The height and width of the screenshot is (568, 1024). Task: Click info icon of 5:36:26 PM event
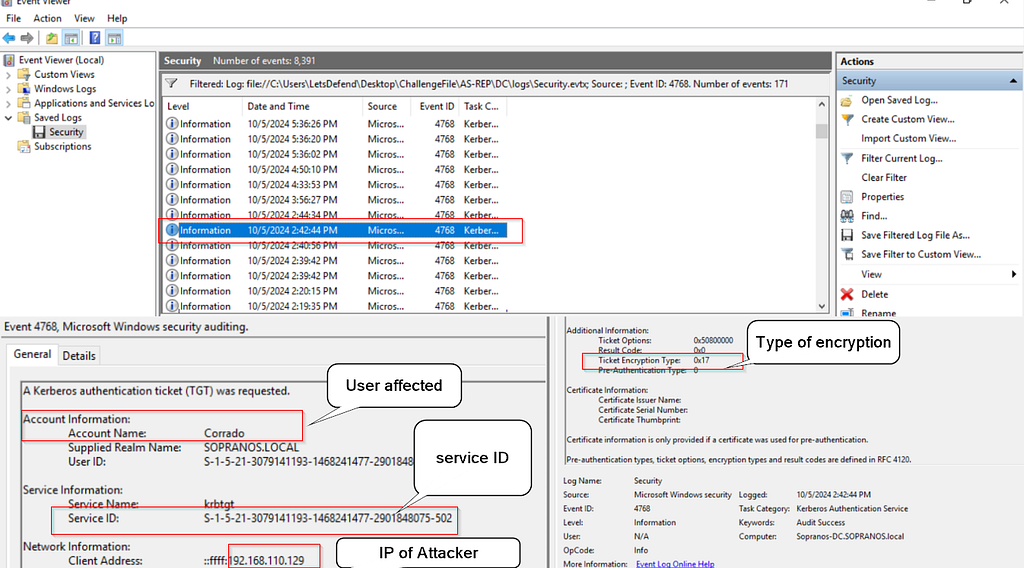click(x=172, y=123)
